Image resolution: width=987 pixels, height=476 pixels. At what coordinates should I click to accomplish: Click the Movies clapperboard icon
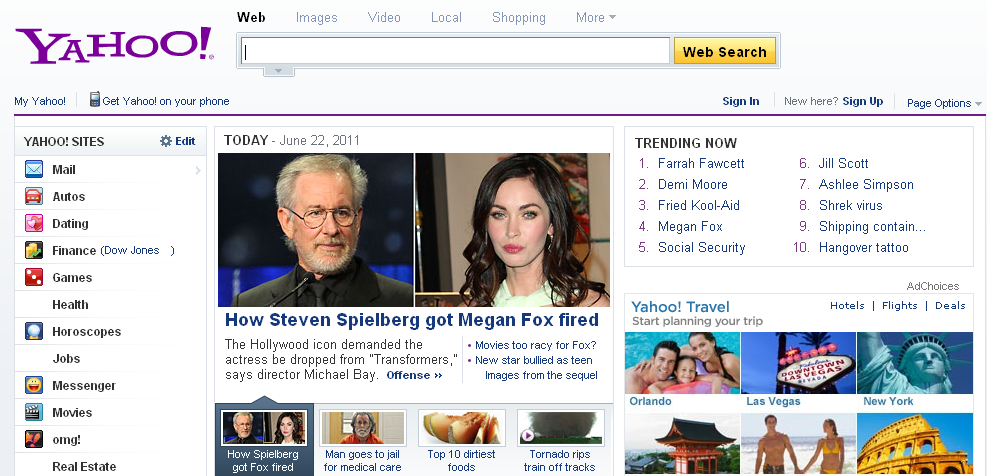pos(34,412)
